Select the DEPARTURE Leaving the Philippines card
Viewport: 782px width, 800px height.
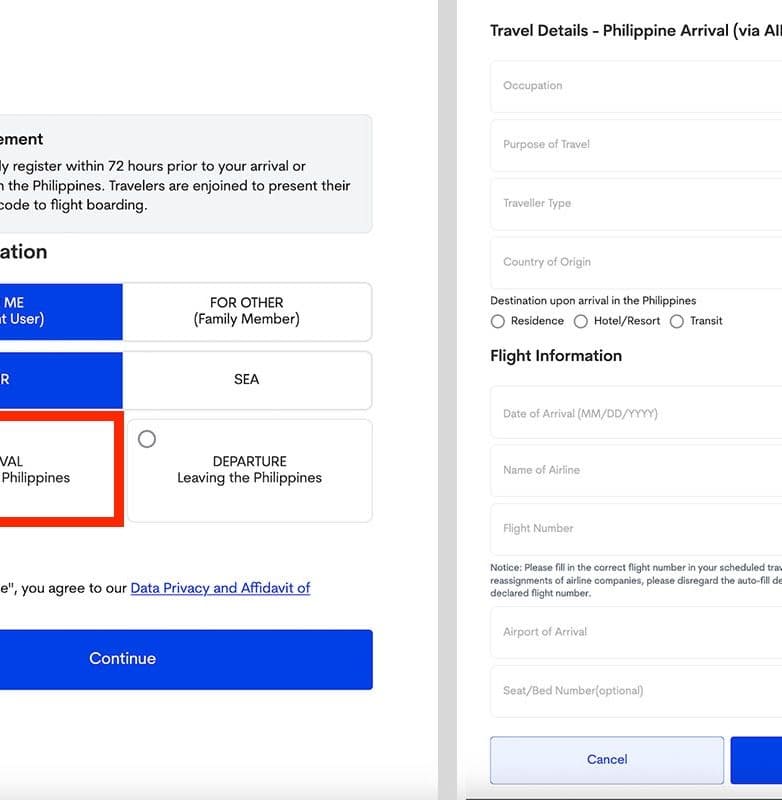tap(250, 470)
